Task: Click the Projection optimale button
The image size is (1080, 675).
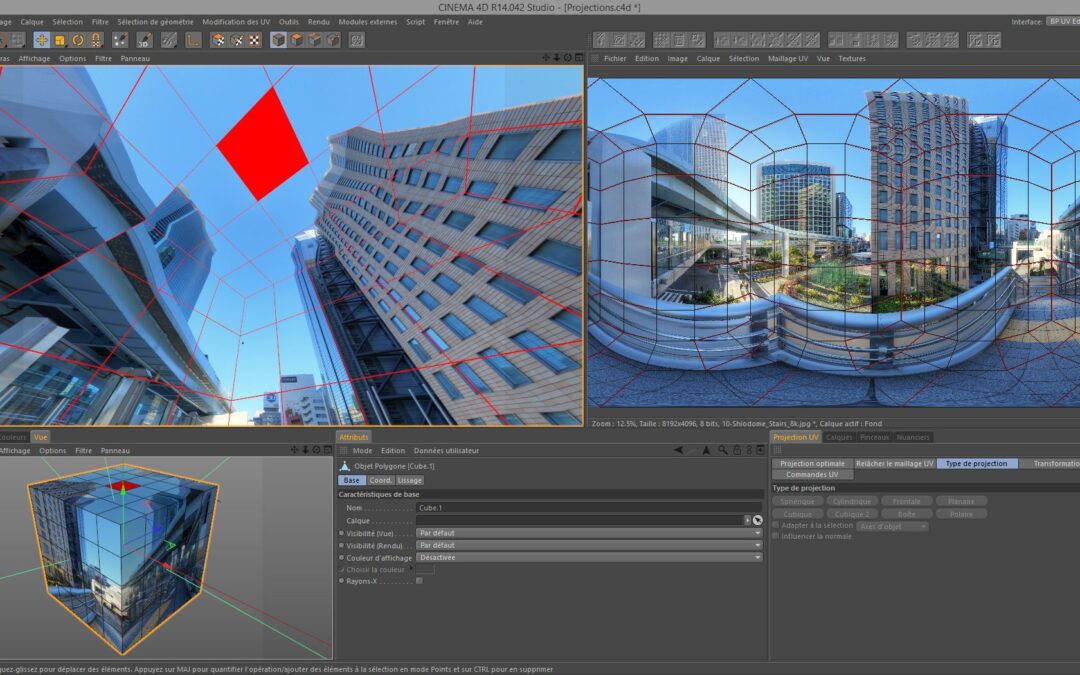Action: click(x=812, y=463)
